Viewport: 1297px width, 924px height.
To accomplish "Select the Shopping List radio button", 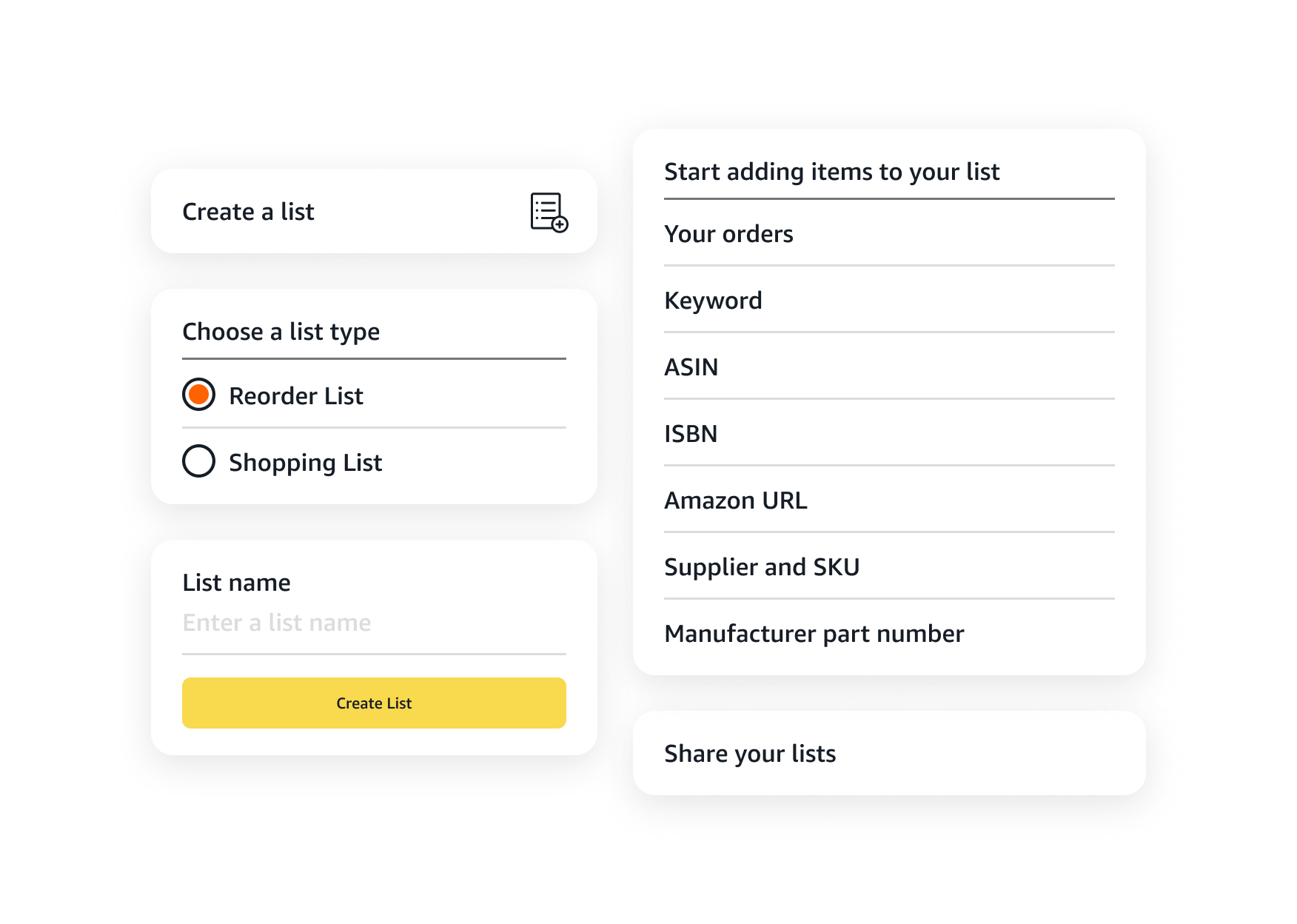I will pos(198,461).
